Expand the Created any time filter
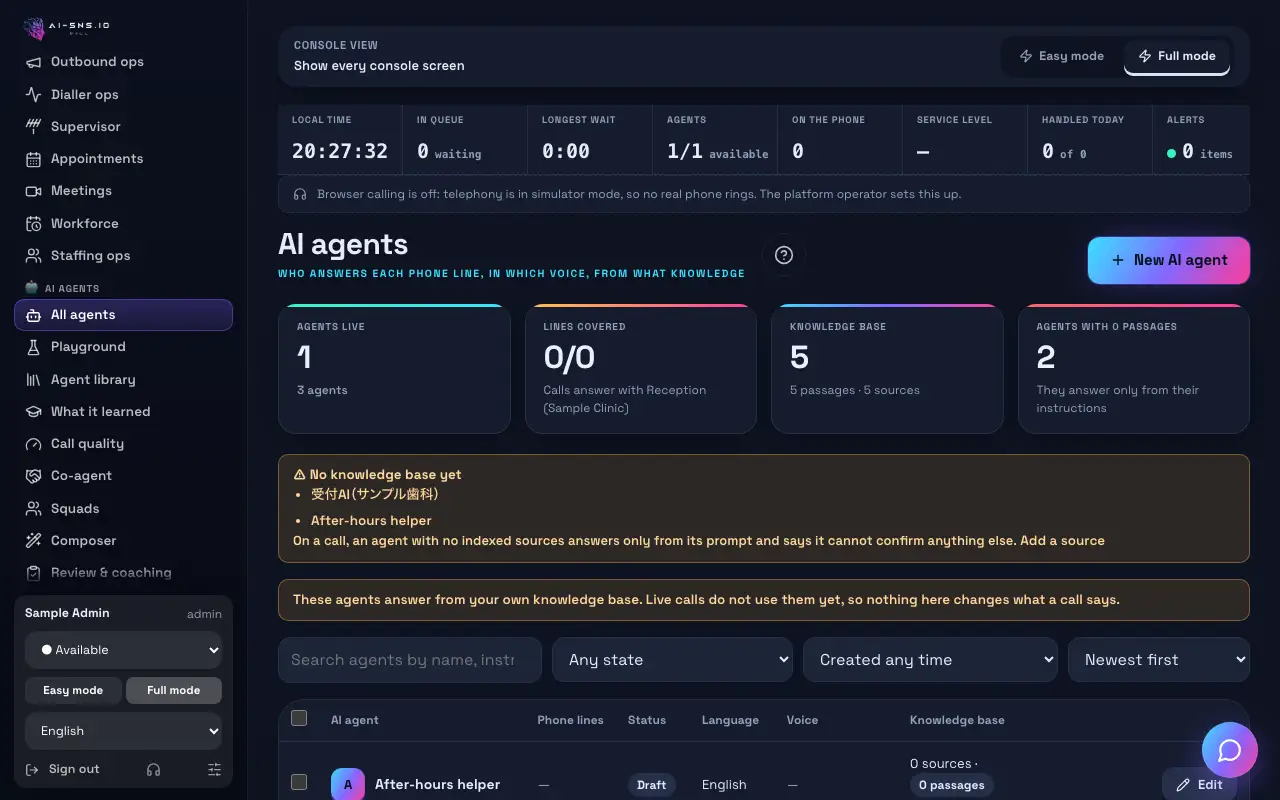 (930, 660)
